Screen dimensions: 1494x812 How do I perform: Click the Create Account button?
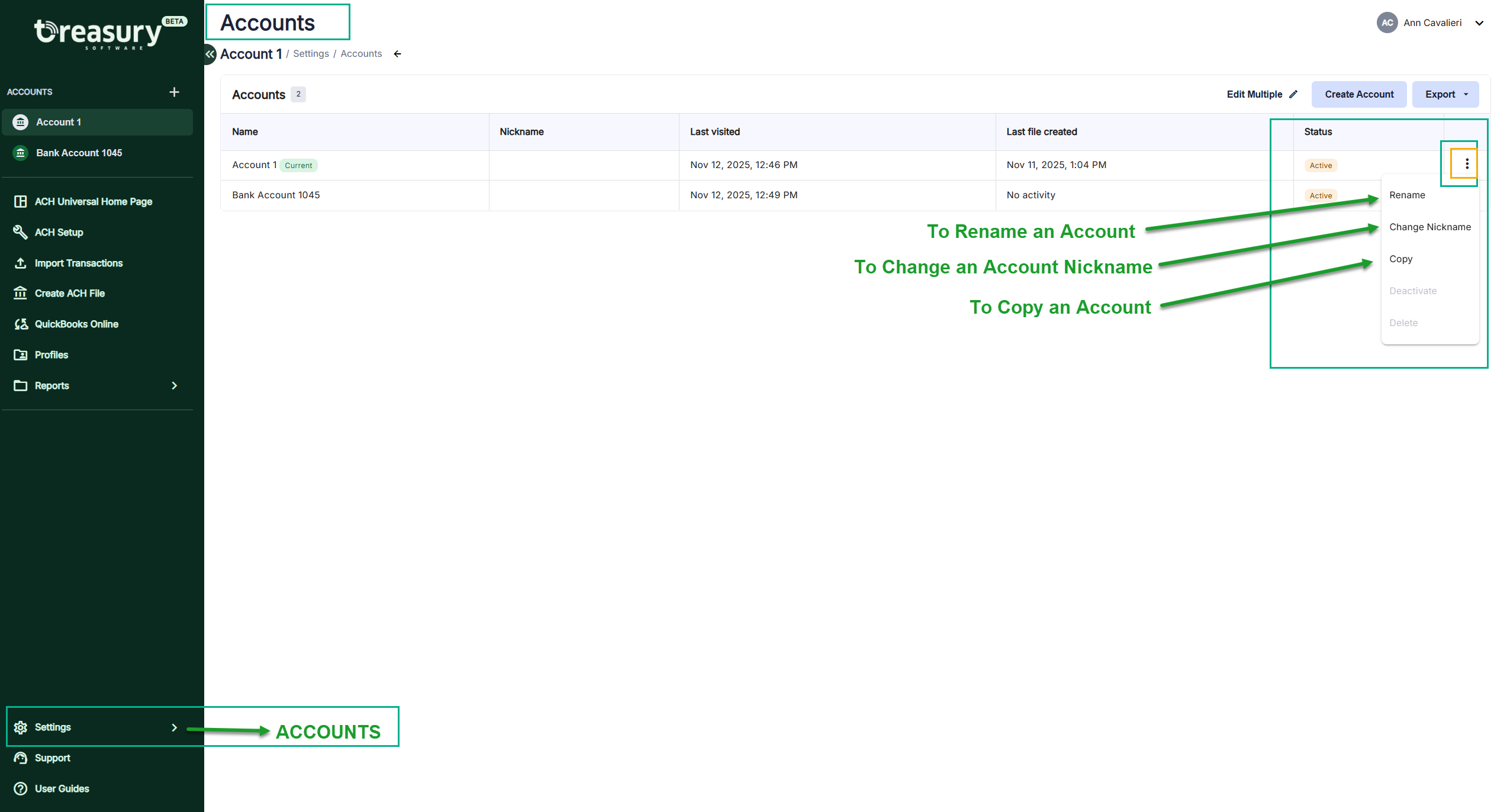(x=1358, y=94)
